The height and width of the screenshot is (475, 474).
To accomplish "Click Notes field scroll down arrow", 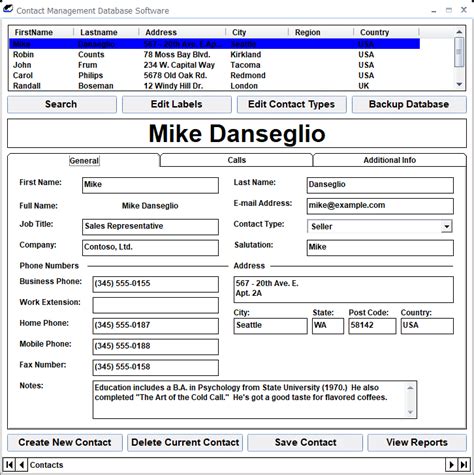I will point(410,412).
